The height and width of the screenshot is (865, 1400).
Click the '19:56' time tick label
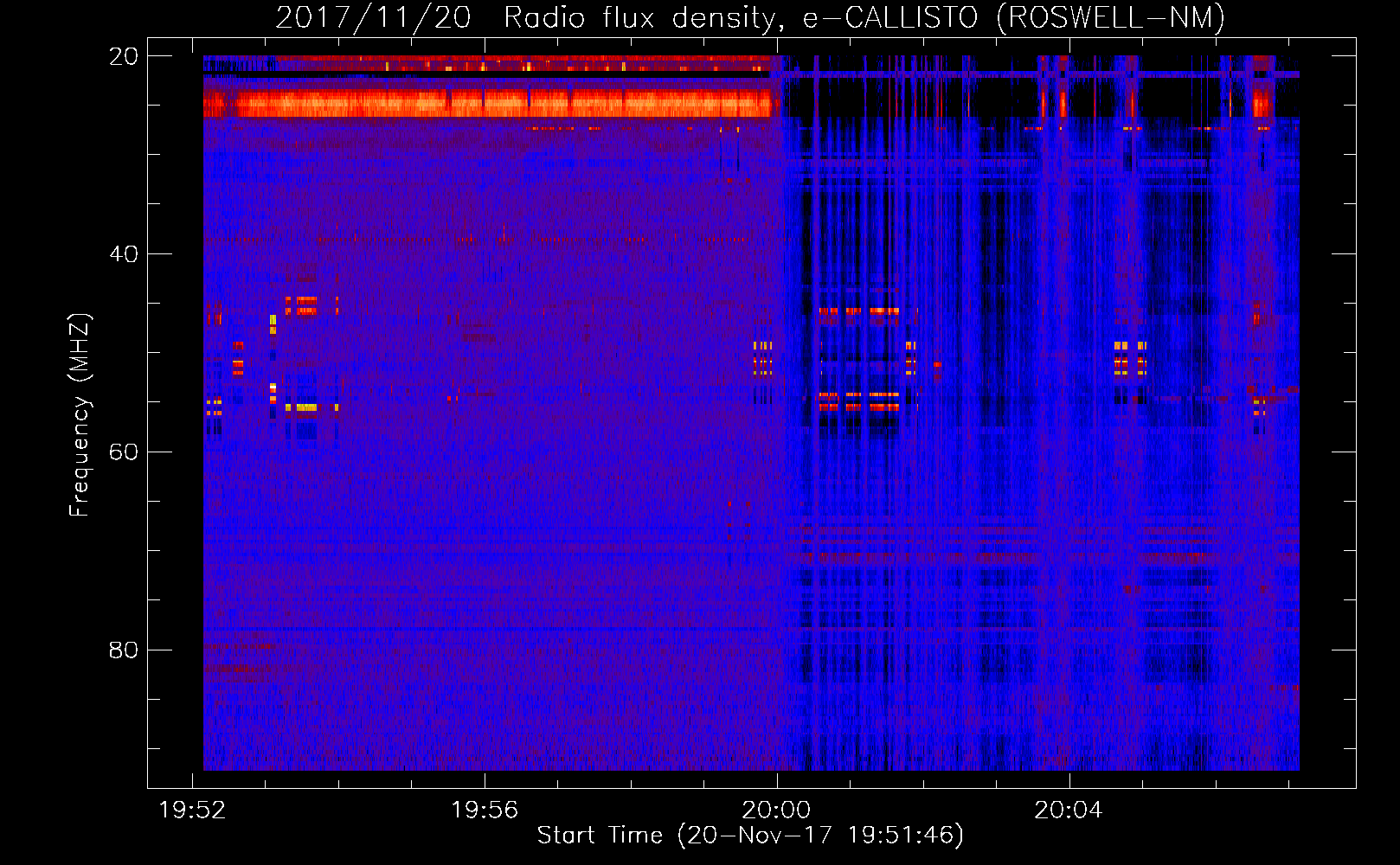pyautogui.click(x=485, y=811)
